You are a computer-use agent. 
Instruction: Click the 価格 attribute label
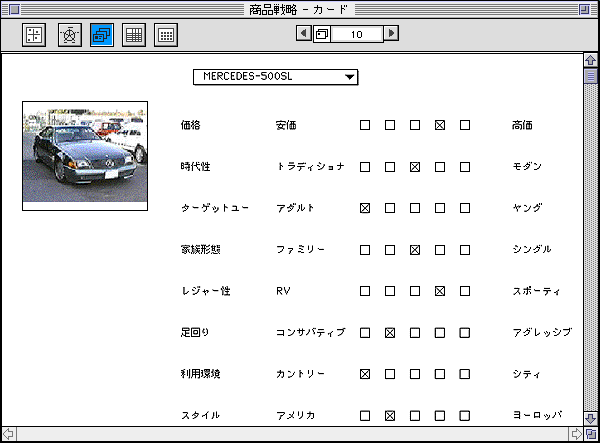(191, 125)
